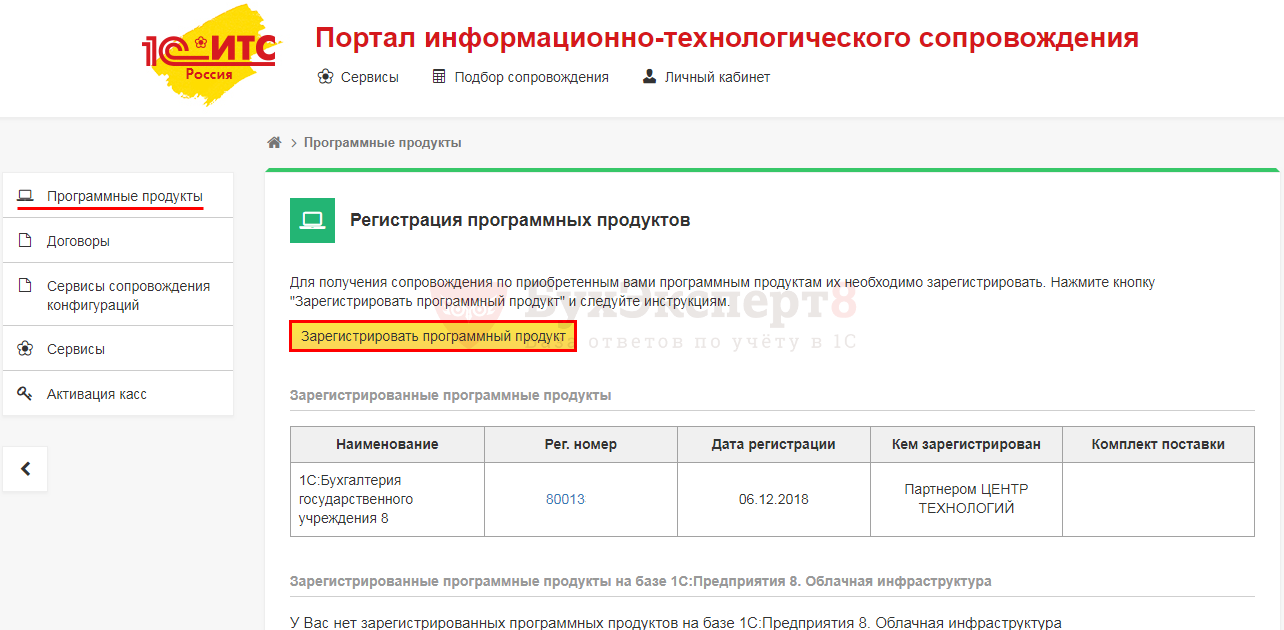This screenshot has height=630, width=1284.
Task: Click the flower icon beside header Сервисы
Action: pyautogui.click(x=325, y=77)
